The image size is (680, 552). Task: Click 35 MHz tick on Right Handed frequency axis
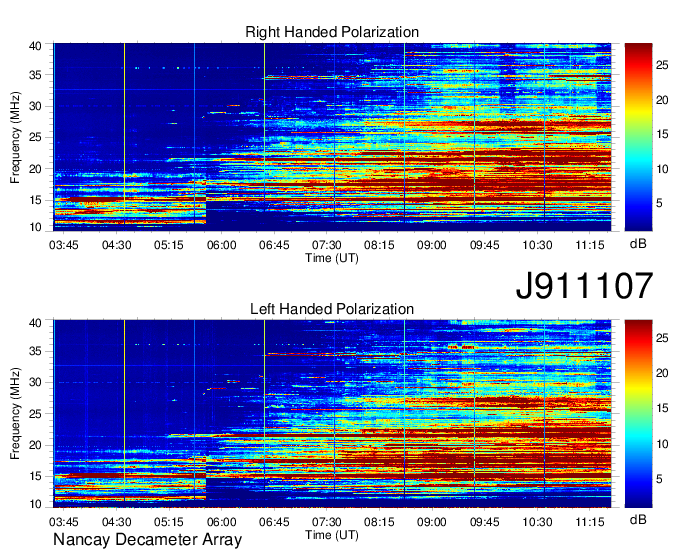pos(35,75)
